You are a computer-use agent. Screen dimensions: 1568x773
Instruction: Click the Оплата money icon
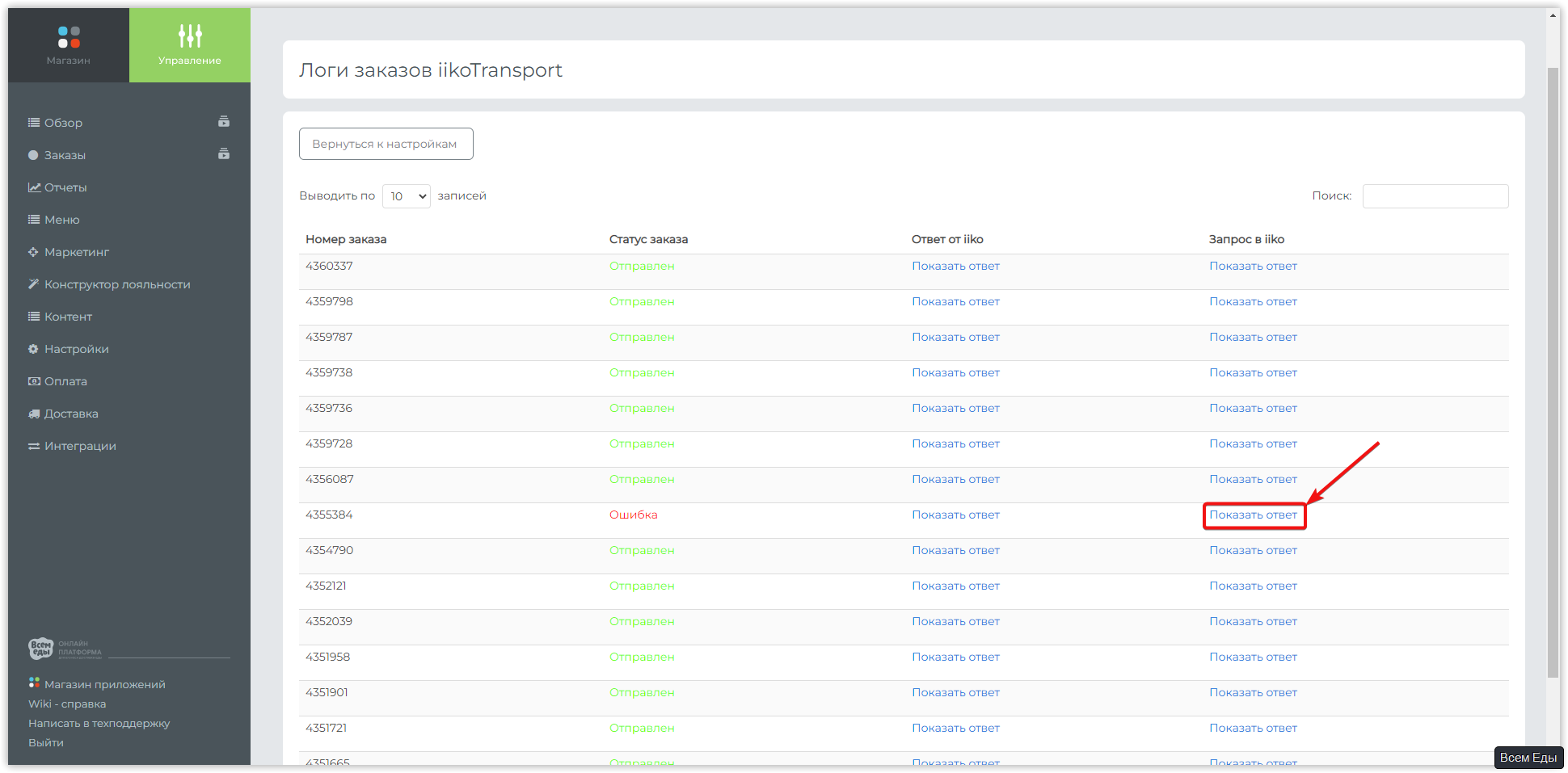(x=34, y=381)
